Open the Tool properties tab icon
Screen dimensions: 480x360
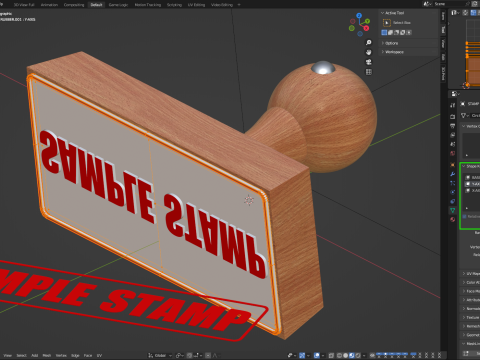click(x=452, y=105)
